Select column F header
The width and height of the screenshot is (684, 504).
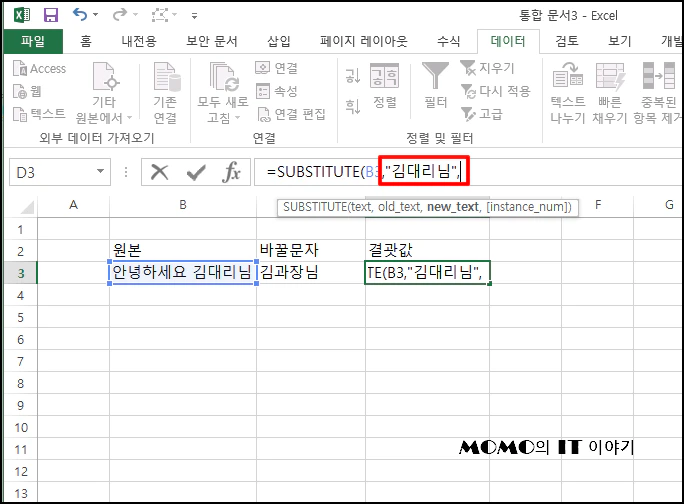click(x=598, y=205)
